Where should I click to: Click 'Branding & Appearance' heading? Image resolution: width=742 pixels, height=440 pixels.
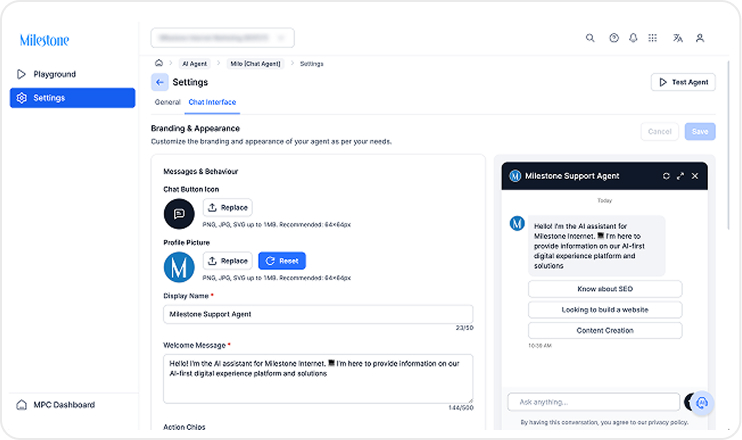195,129
